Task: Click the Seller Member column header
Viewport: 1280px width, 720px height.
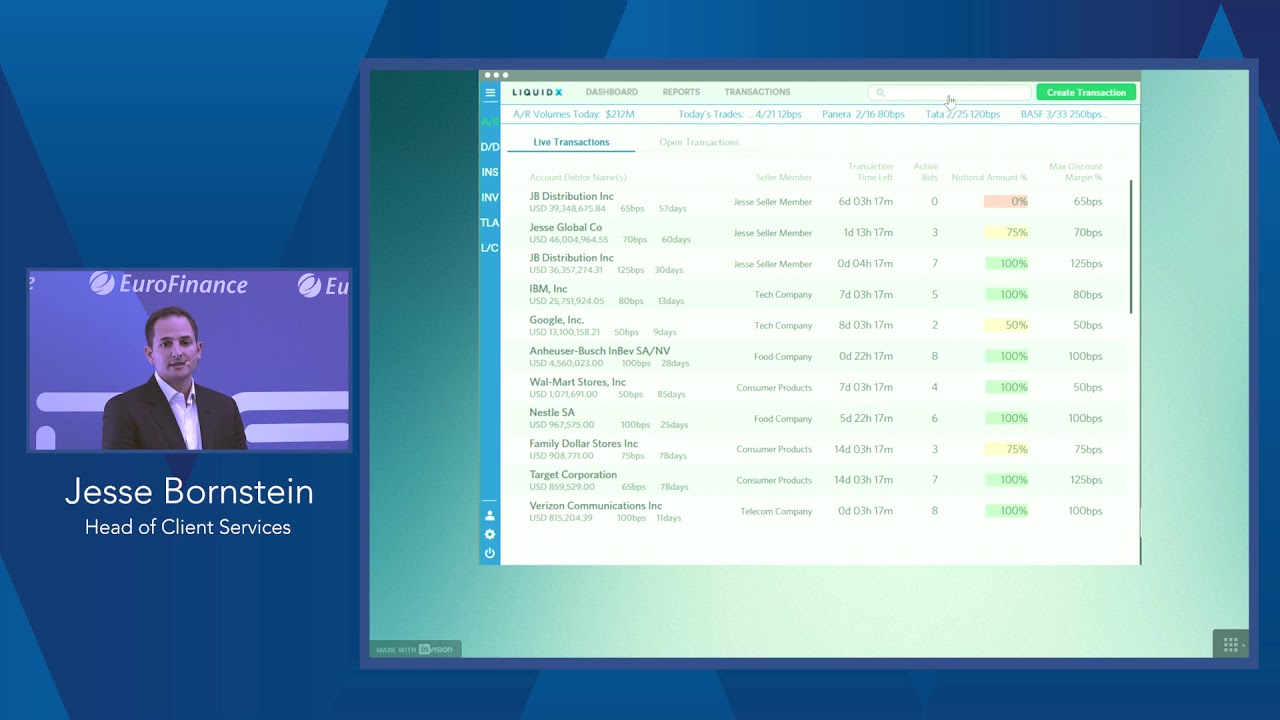Action: pos(784,177)
